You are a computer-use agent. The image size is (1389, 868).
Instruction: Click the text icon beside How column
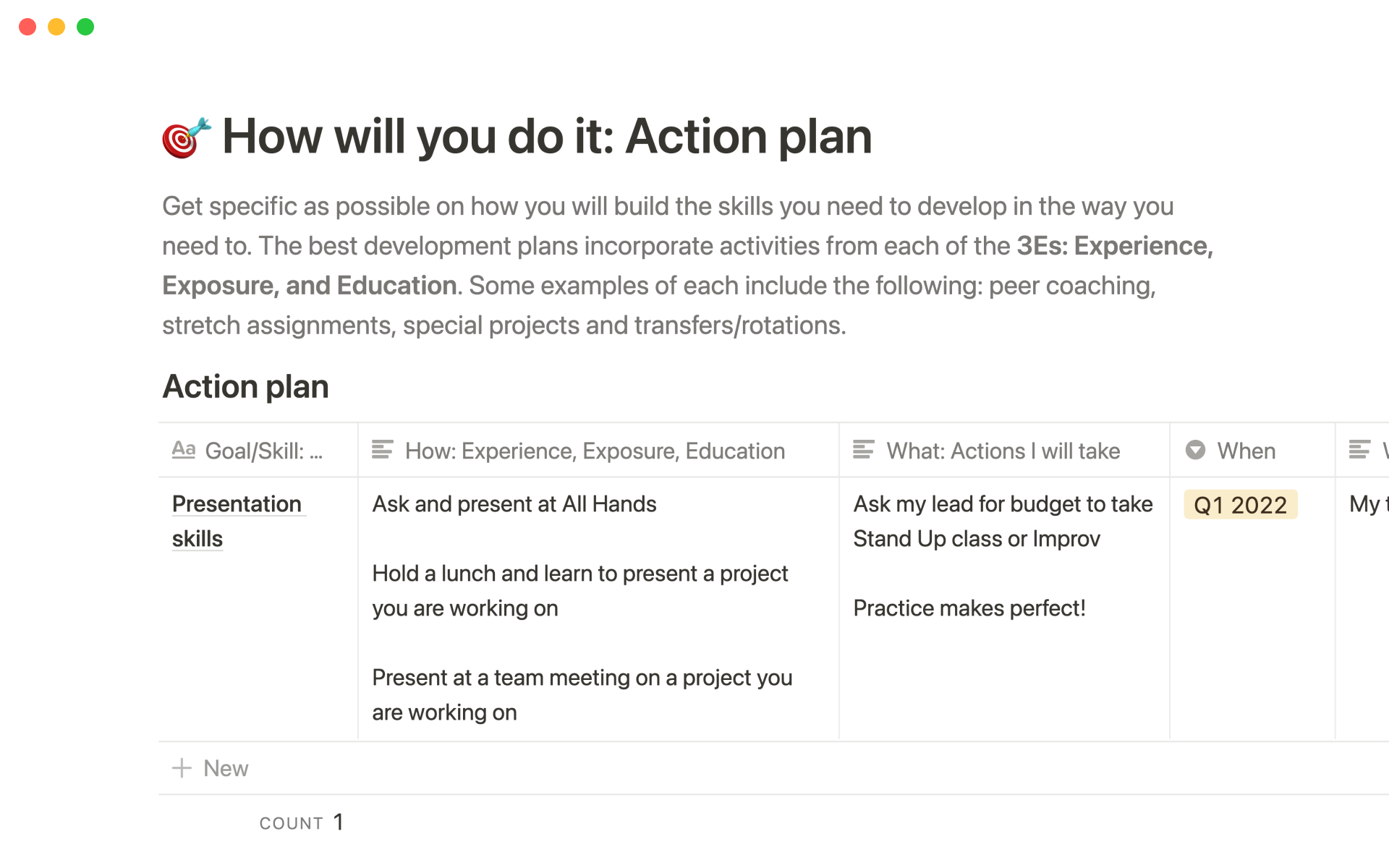(x=382, y=450)
